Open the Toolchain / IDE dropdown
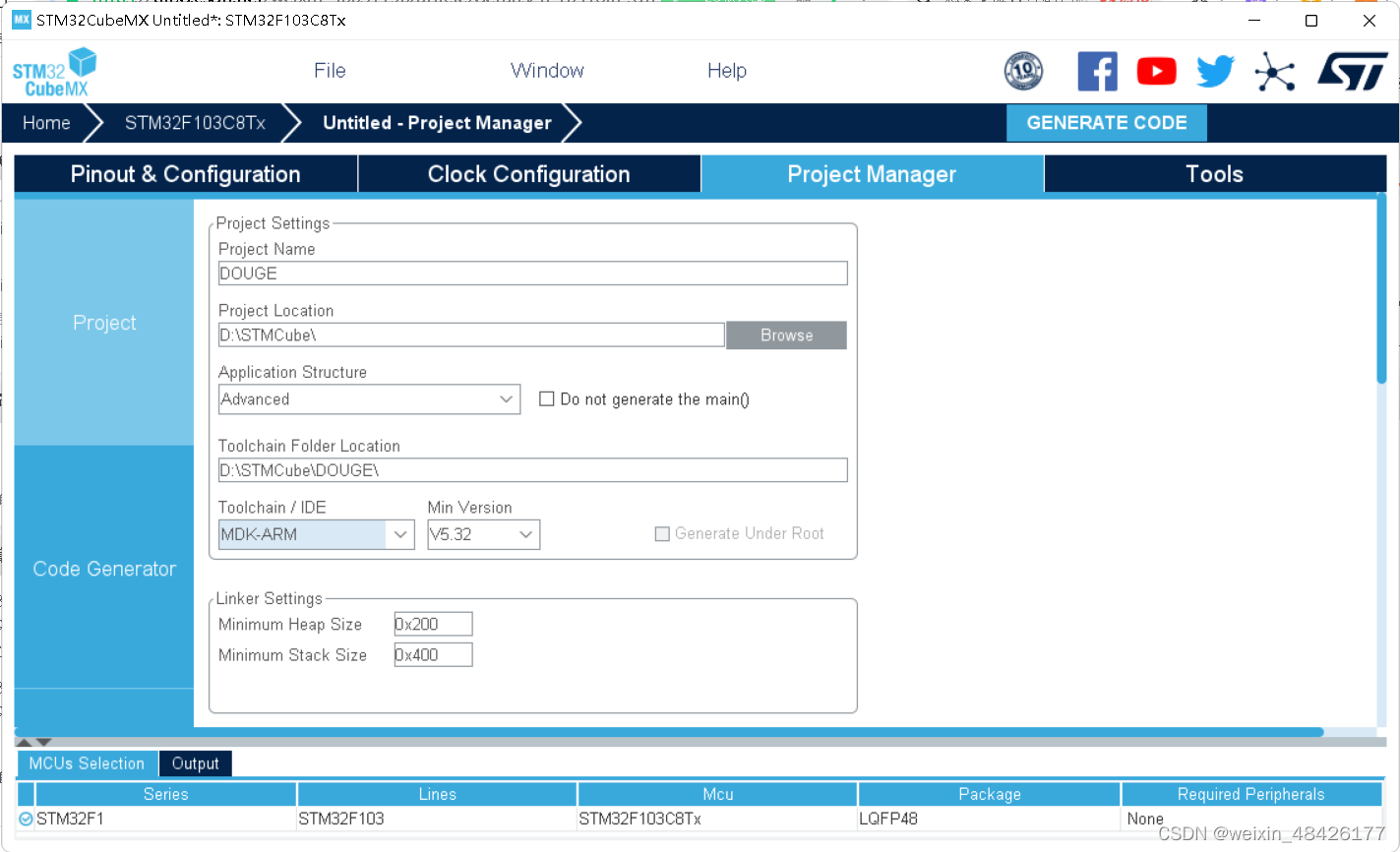This screenshot has width=1400, height=852. click(316, 534)
